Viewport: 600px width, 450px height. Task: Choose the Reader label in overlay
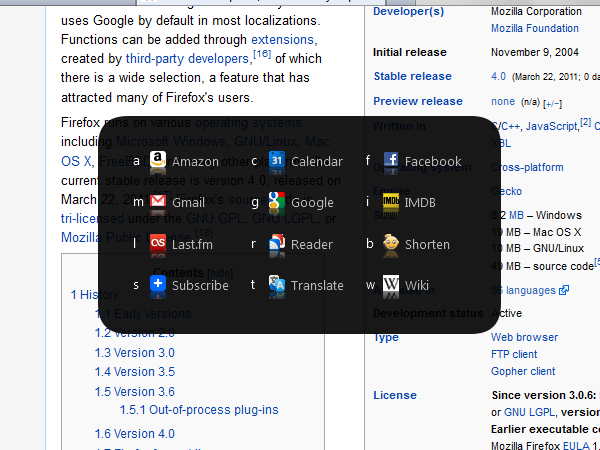coord(312,244)
